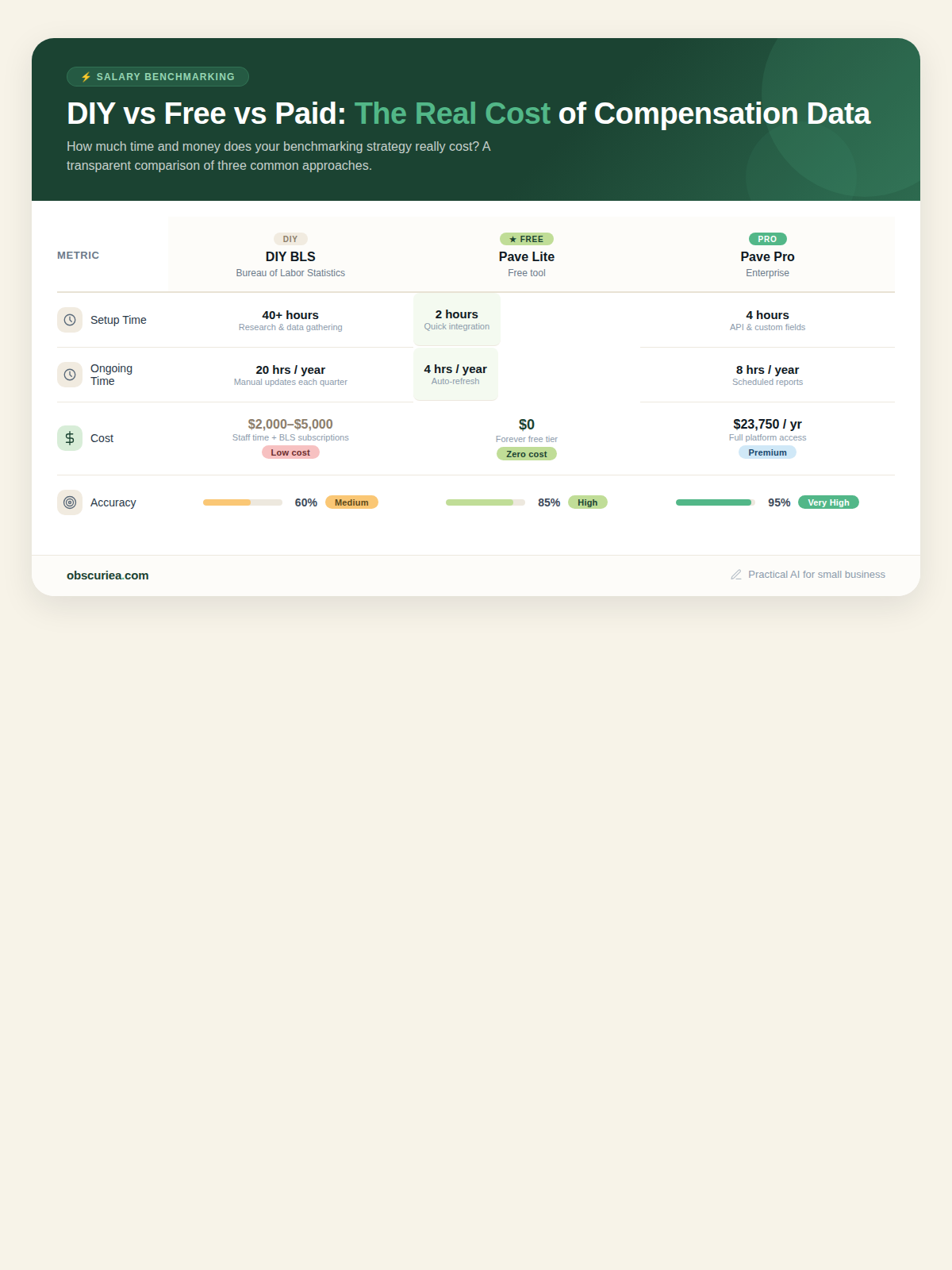Click the star in the FREE badge
This screenshot has height=1270, width=952.
(x=512, y=239)
